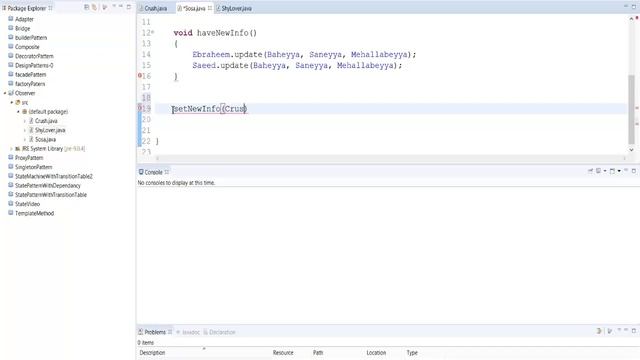Select the factoryPattern project
This screenshot has width=640, height=360.
30,84
